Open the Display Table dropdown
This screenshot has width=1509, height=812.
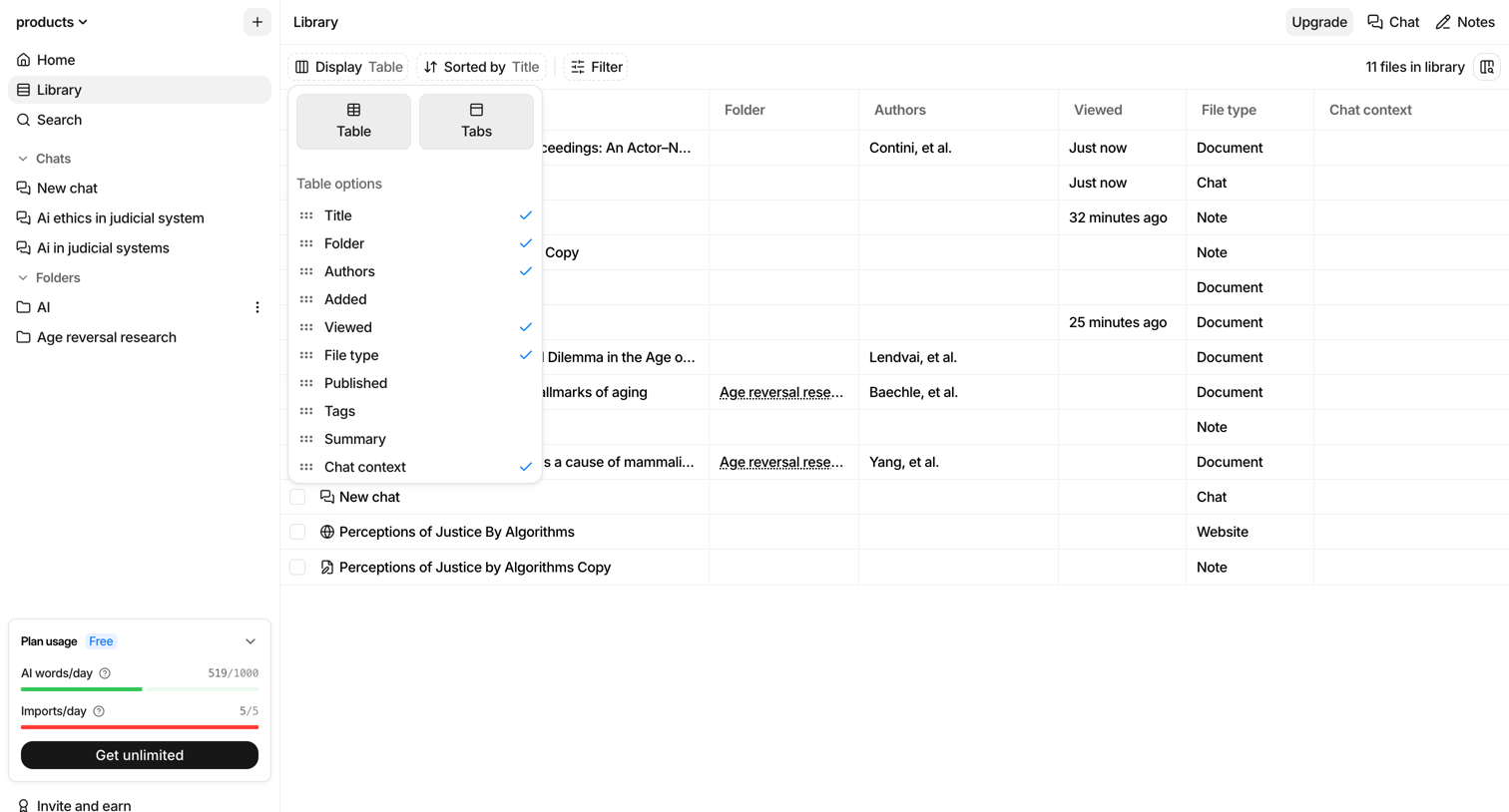pyautogui.click(x=348, y=67)
